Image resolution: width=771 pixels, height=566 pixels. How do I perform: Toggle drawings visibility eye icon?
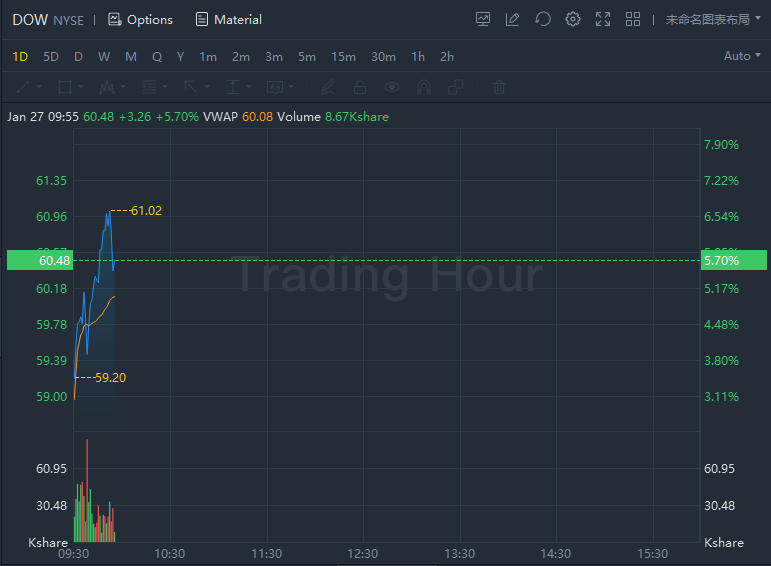pyautogui.click(x=392, y=88)
